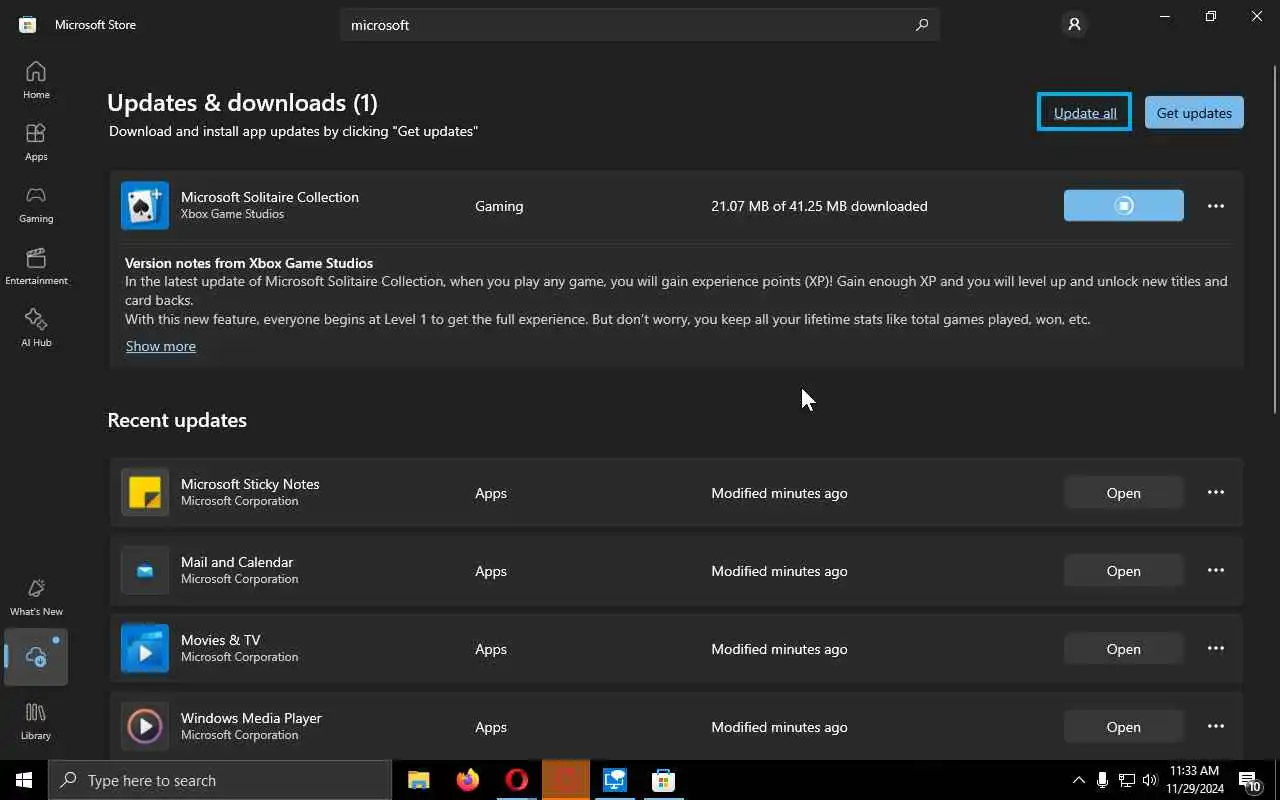Open the Apps section in sidebar

(x=36, y=142)
